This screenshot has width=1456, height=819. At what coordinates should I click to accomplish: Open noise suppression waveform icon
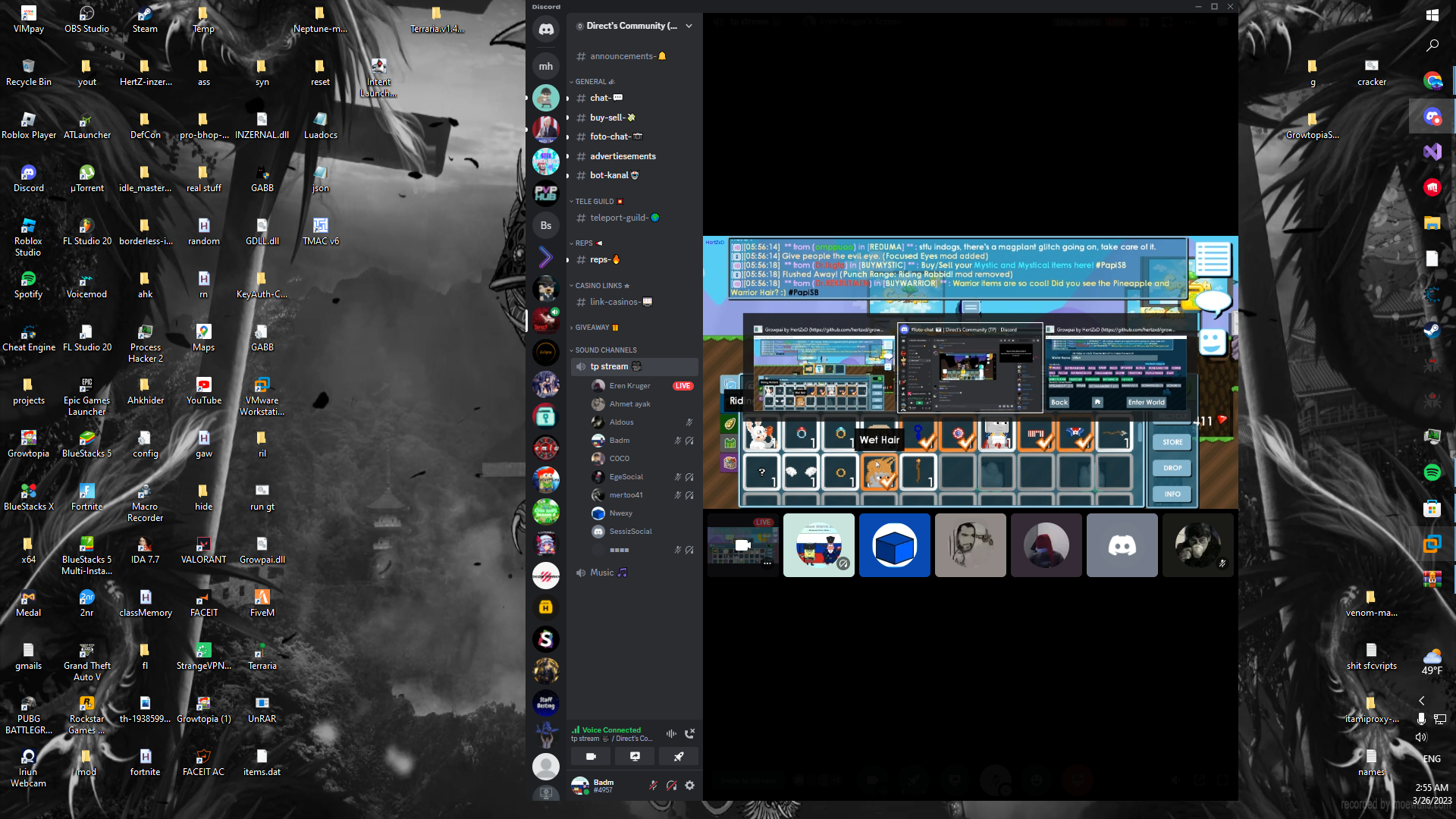pos(671,733)
